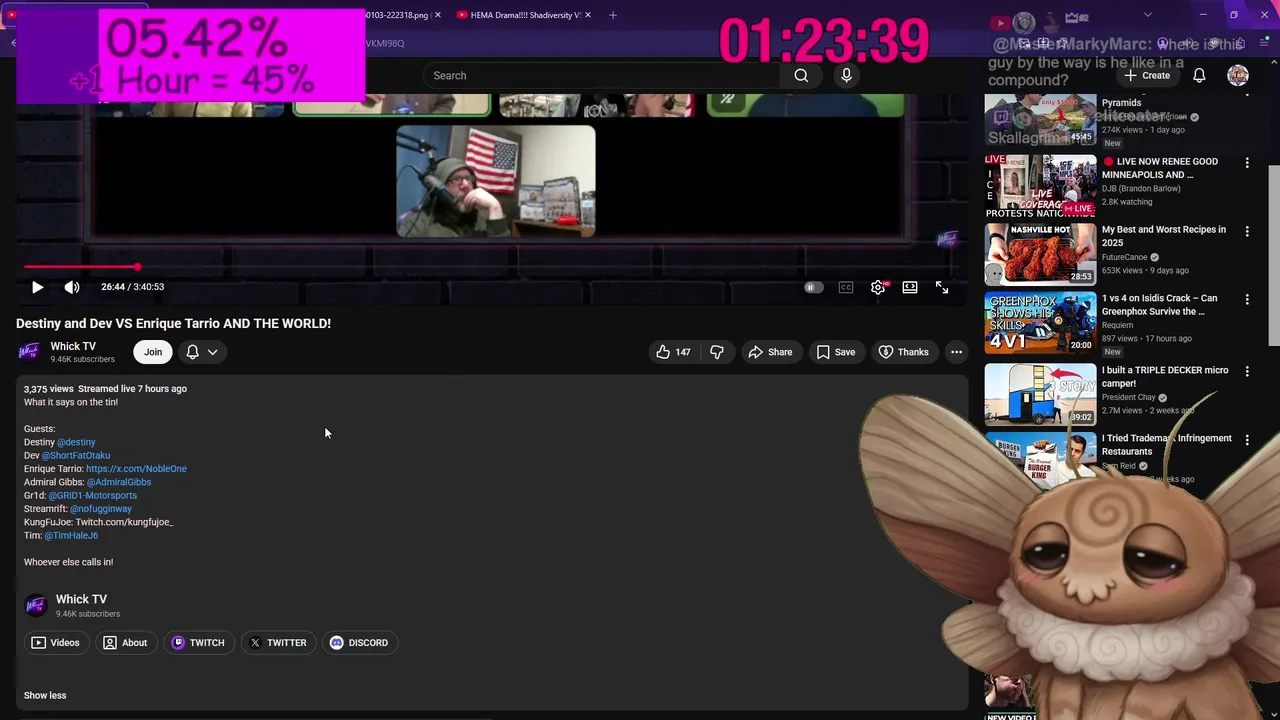The width and height of the screenshot is (1280, 720).
Task: Open My Best and Worst Recipes thumbnail
Action: (1040, 254)
